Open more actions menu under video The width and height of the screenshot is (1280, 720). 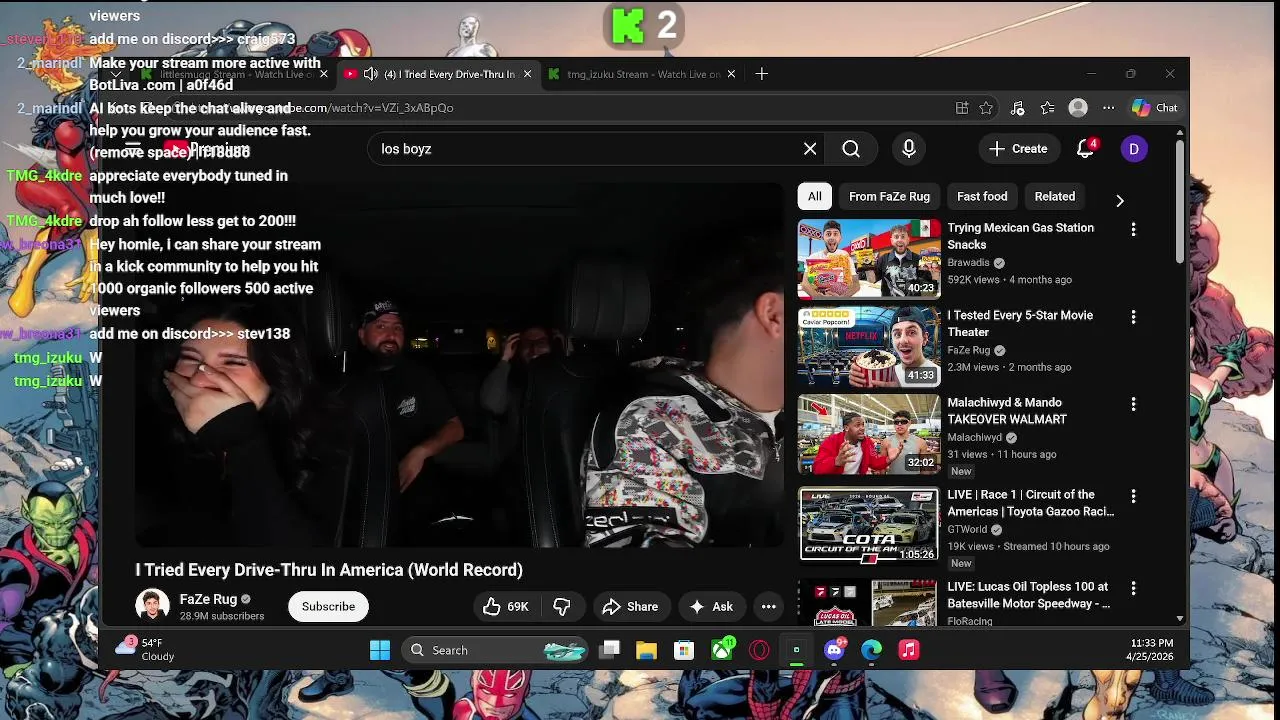click(x=768, y=606)
